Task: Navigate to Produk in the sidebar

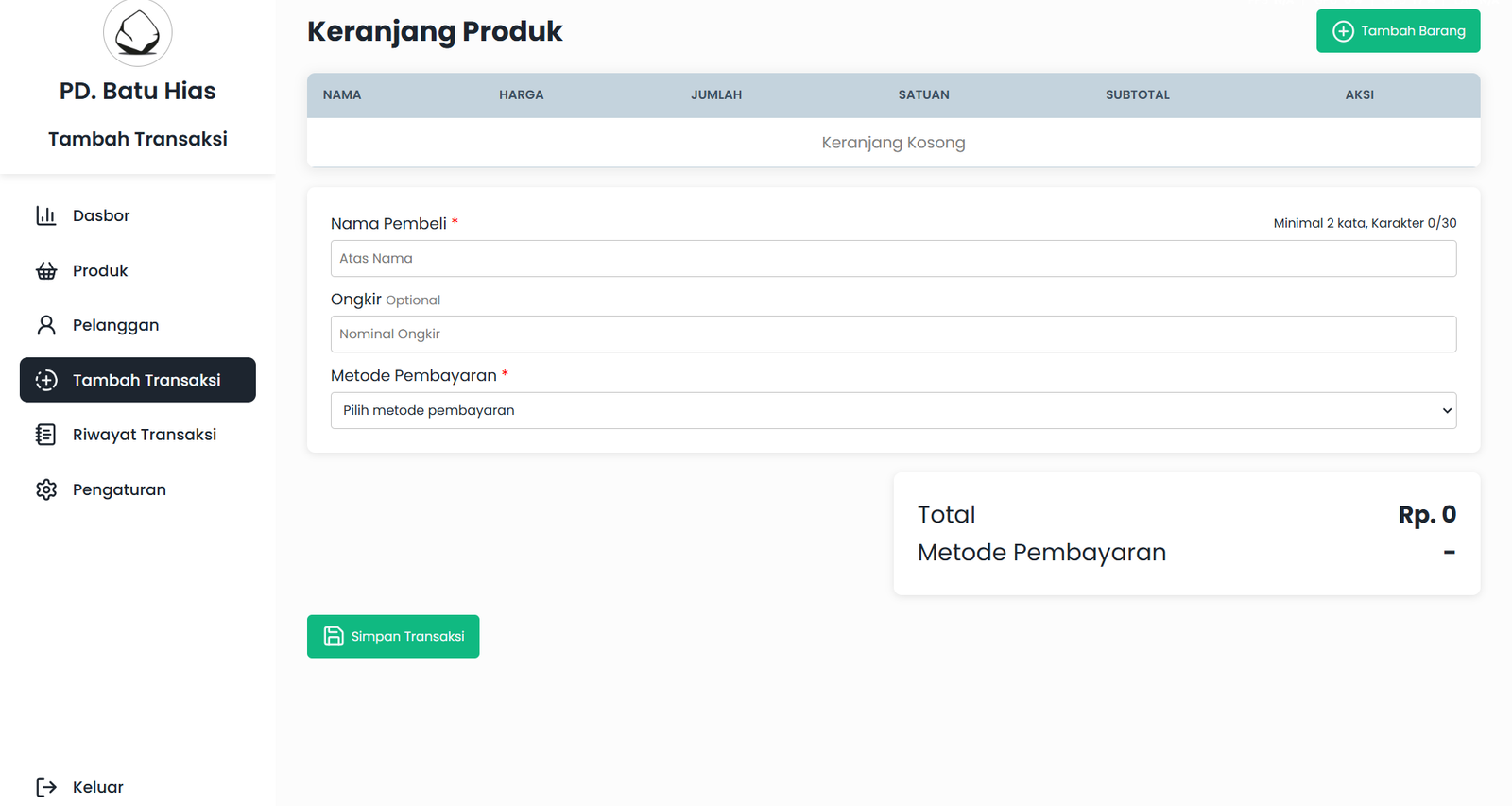Action: pos(100,271)
